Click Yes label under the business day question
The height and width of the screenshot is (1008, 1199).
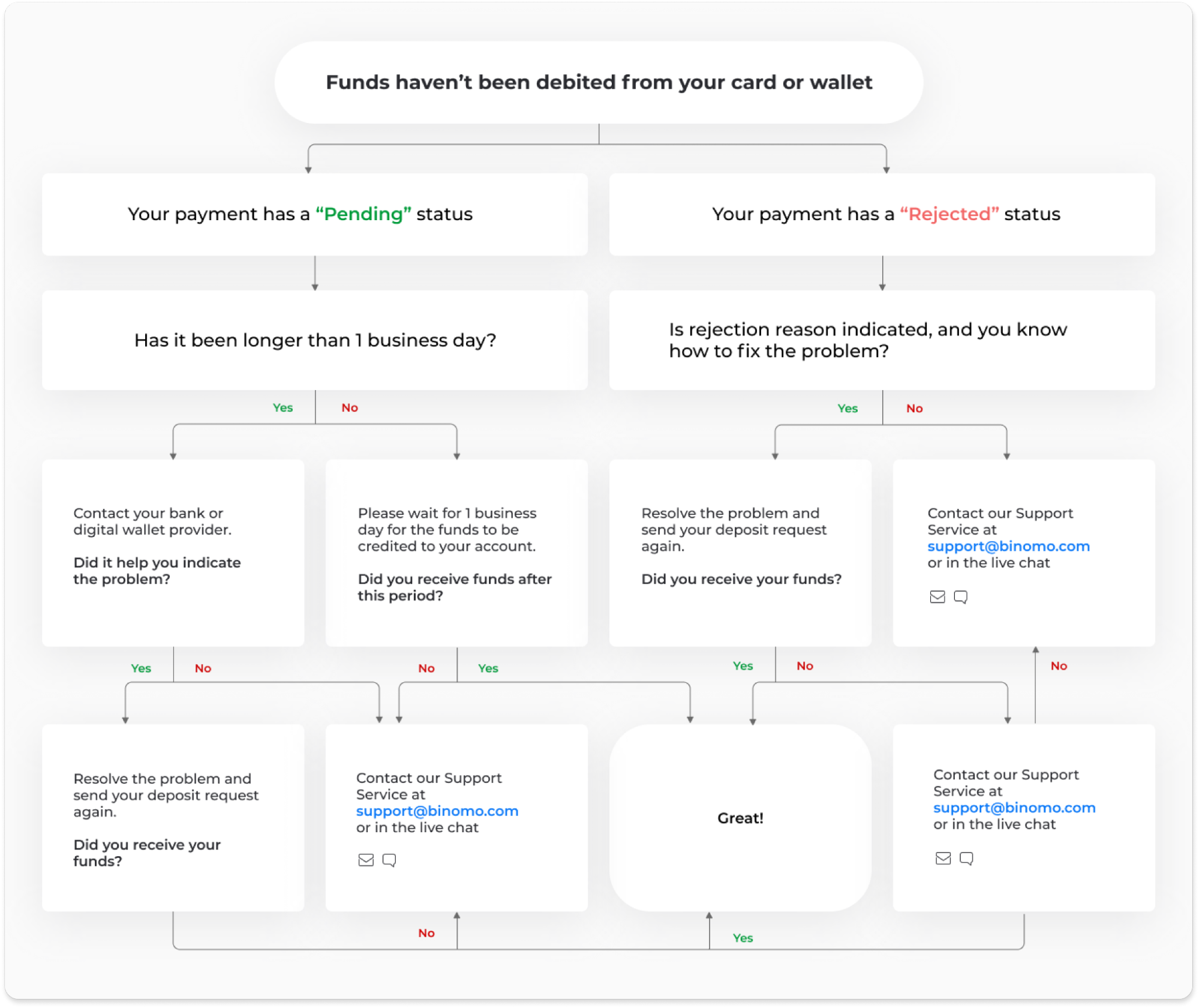[x=283, y=408]
